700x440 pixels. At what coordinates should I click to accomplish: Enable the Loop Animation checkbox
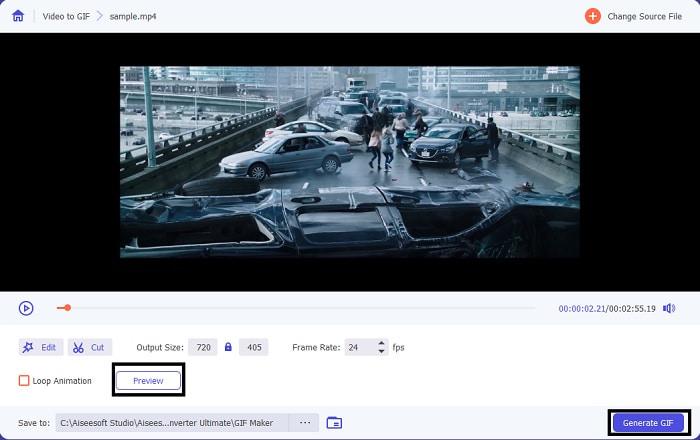[x=24, y=381]
